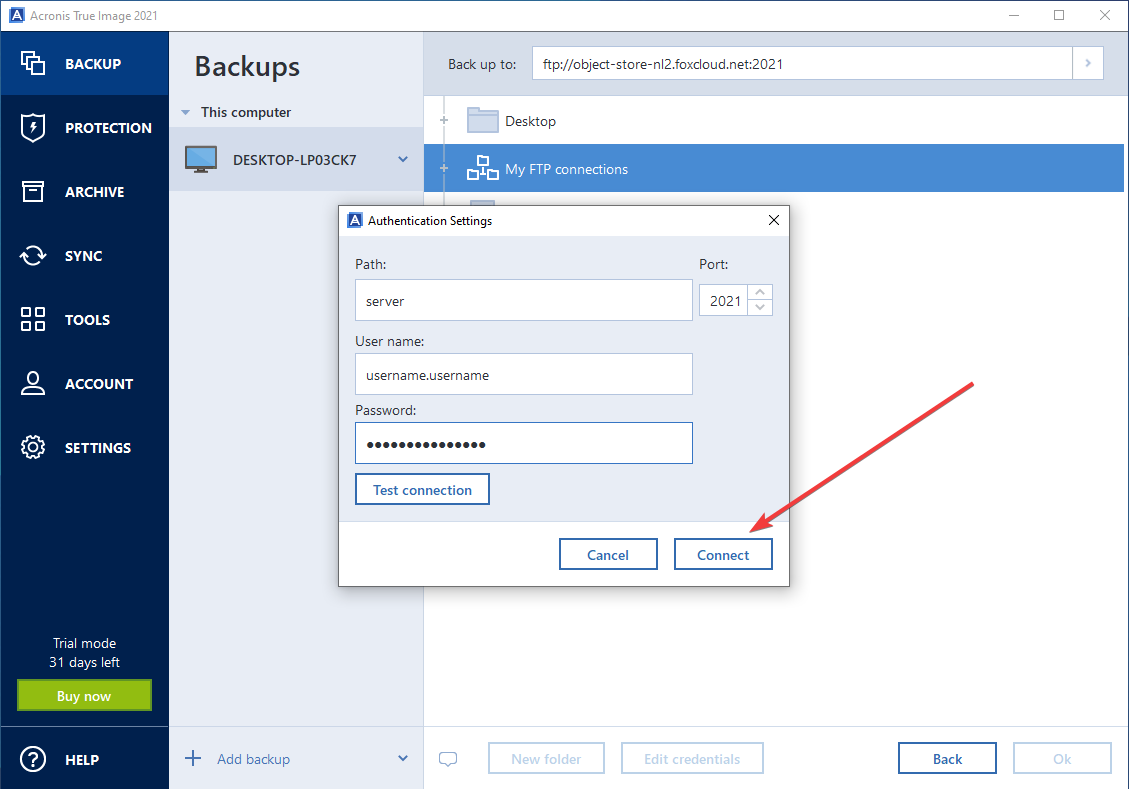This screenshot has height=789, width=1129.
Task: Click the User name input field
Action: pyautogui.click(x=523, y=375)
